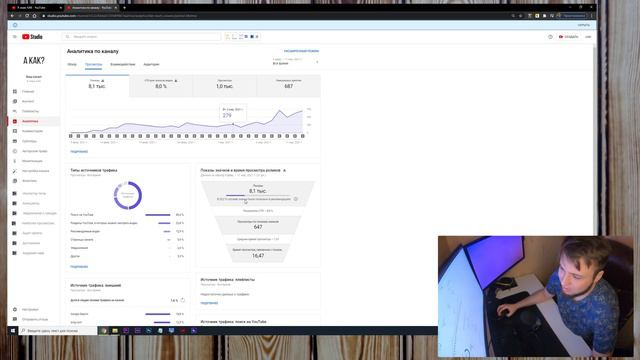Click Подробнее under the impressions chart
Image resolution: width=640 pixels, height=360 pixels.
(x=79, y=151)
